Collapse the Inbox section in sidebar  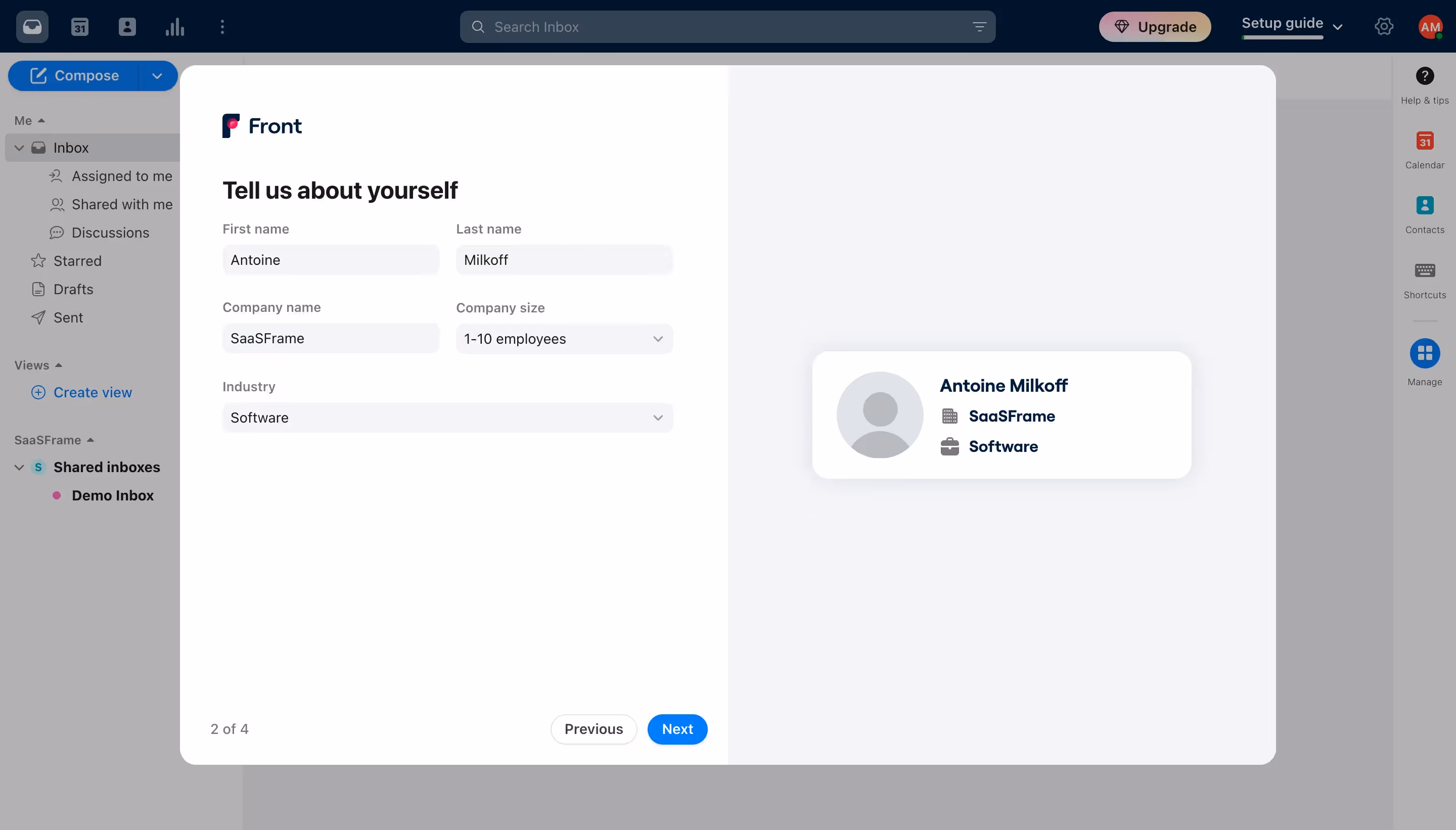pos(19,148)
